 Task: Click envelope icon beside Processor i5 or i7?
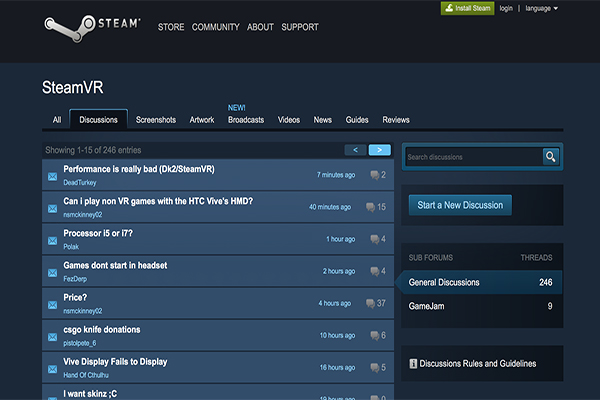[52, 241]
